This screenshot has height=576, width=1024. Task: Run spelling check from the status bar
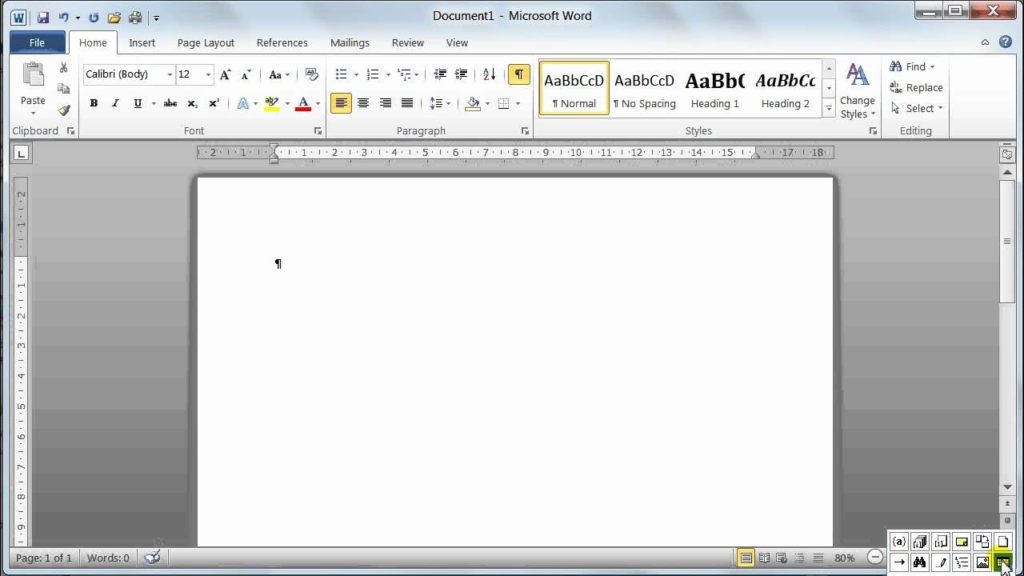click(152, 557)
